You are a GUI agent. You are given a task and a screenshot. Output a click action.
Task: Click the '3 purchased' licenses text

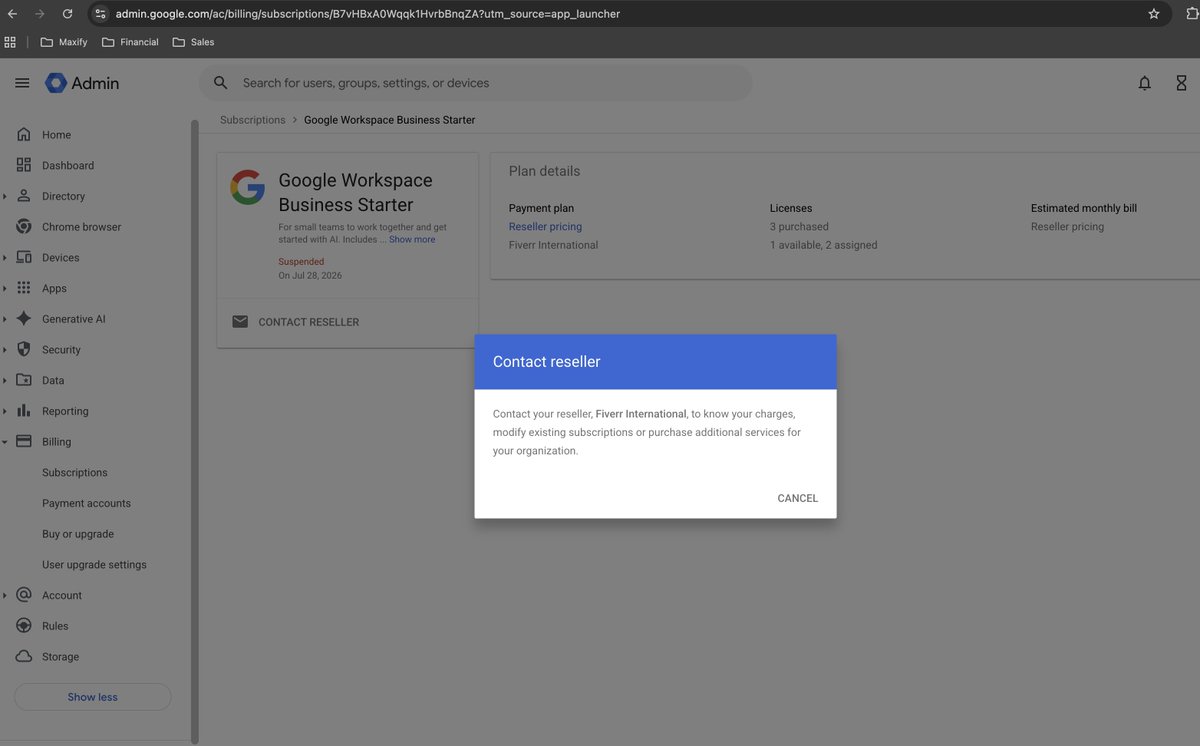pos(799,227)
